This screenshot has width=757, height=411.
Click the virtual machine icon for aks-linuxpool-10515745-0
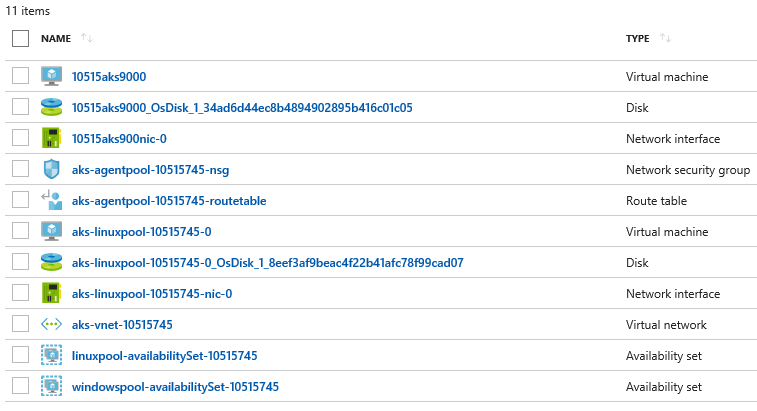(x=51, y=231)
